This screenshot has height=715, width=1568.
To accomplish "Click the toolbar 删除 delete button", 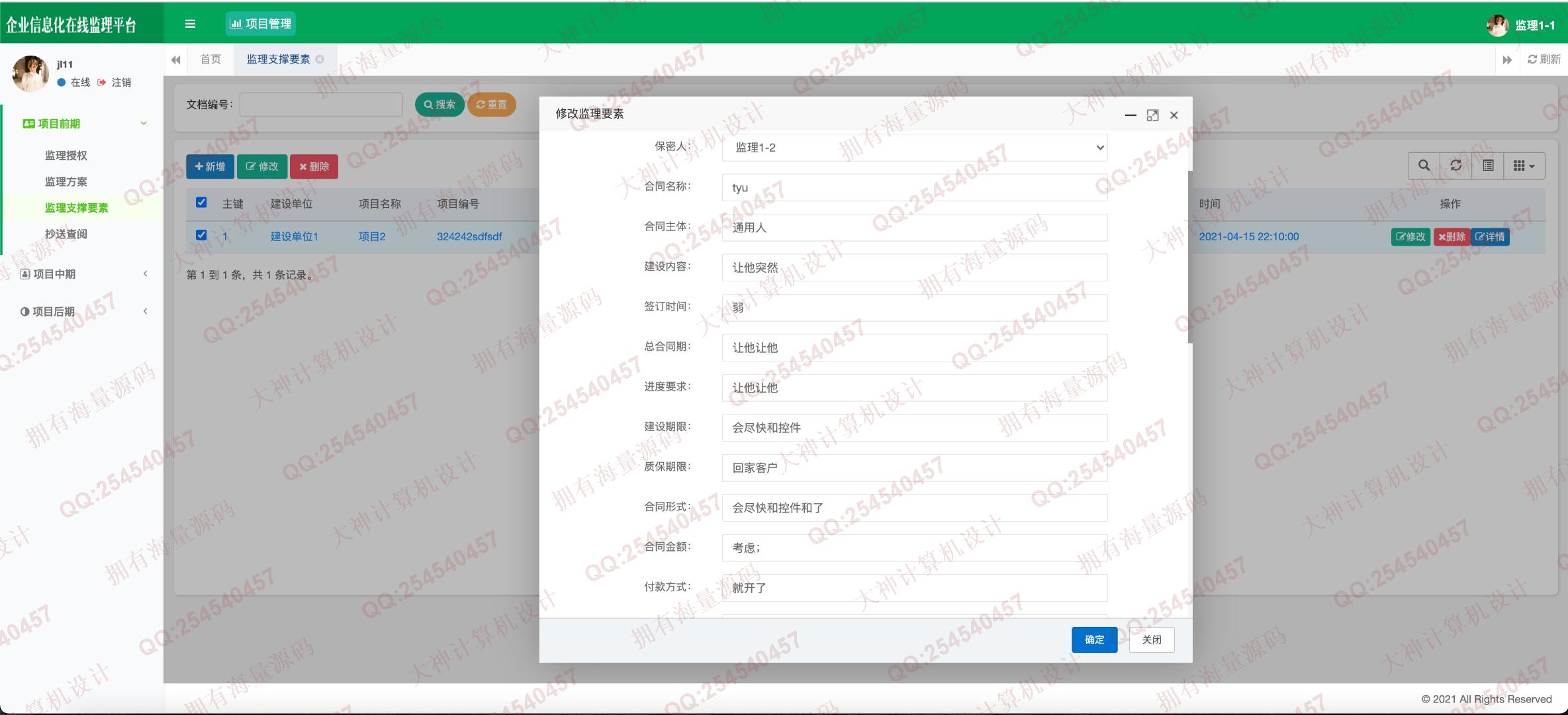I will coord(314,167).
